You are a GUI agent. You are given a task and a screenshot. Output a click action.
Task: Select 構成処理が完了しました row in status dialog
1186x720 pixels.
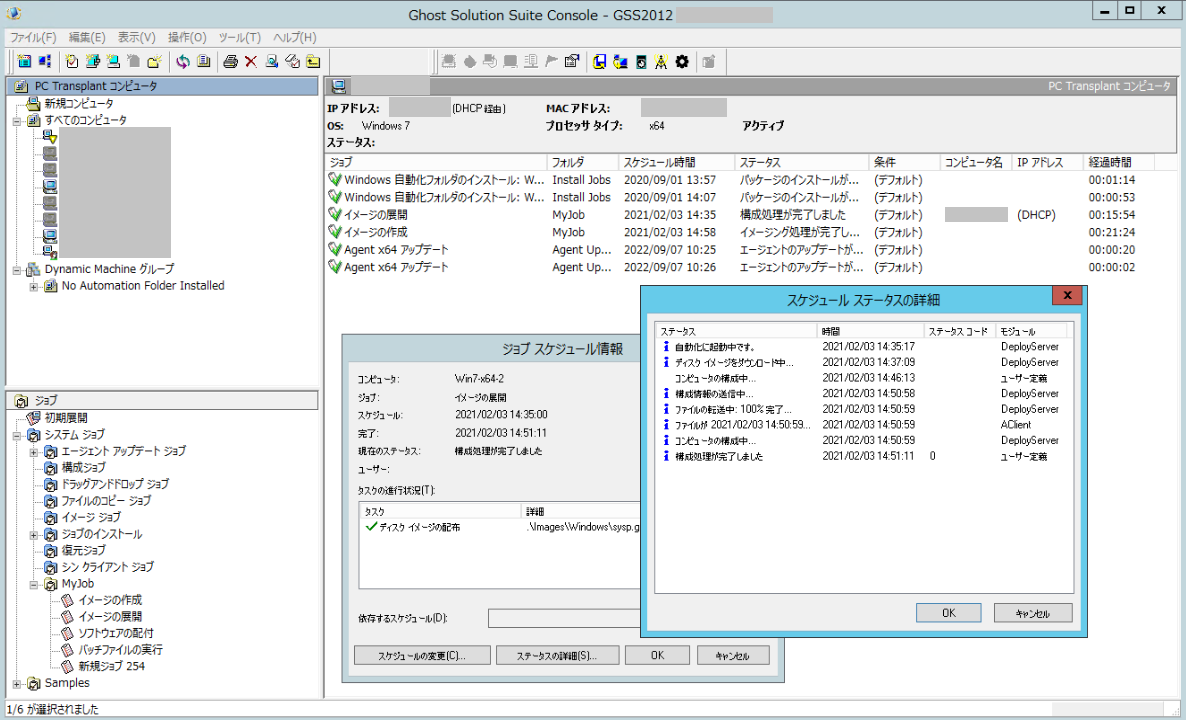coord(864,457)
